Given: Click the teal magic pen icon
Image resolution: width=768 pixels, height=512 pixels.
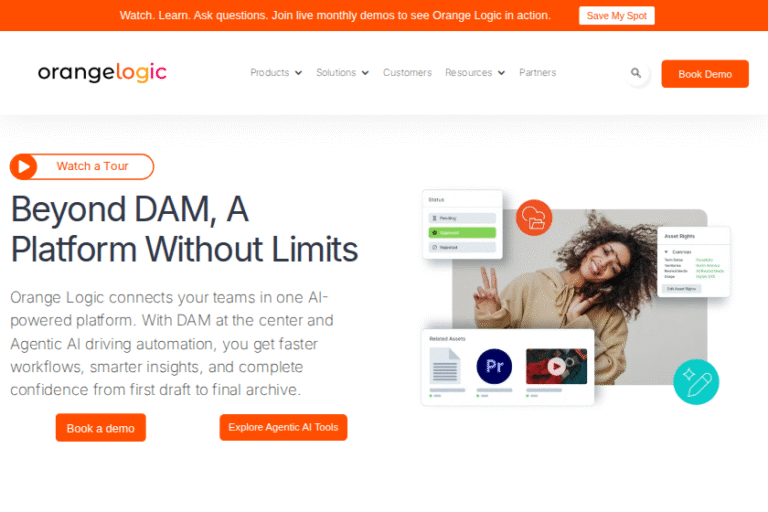Looking at the screenshot, I should 696,382.
